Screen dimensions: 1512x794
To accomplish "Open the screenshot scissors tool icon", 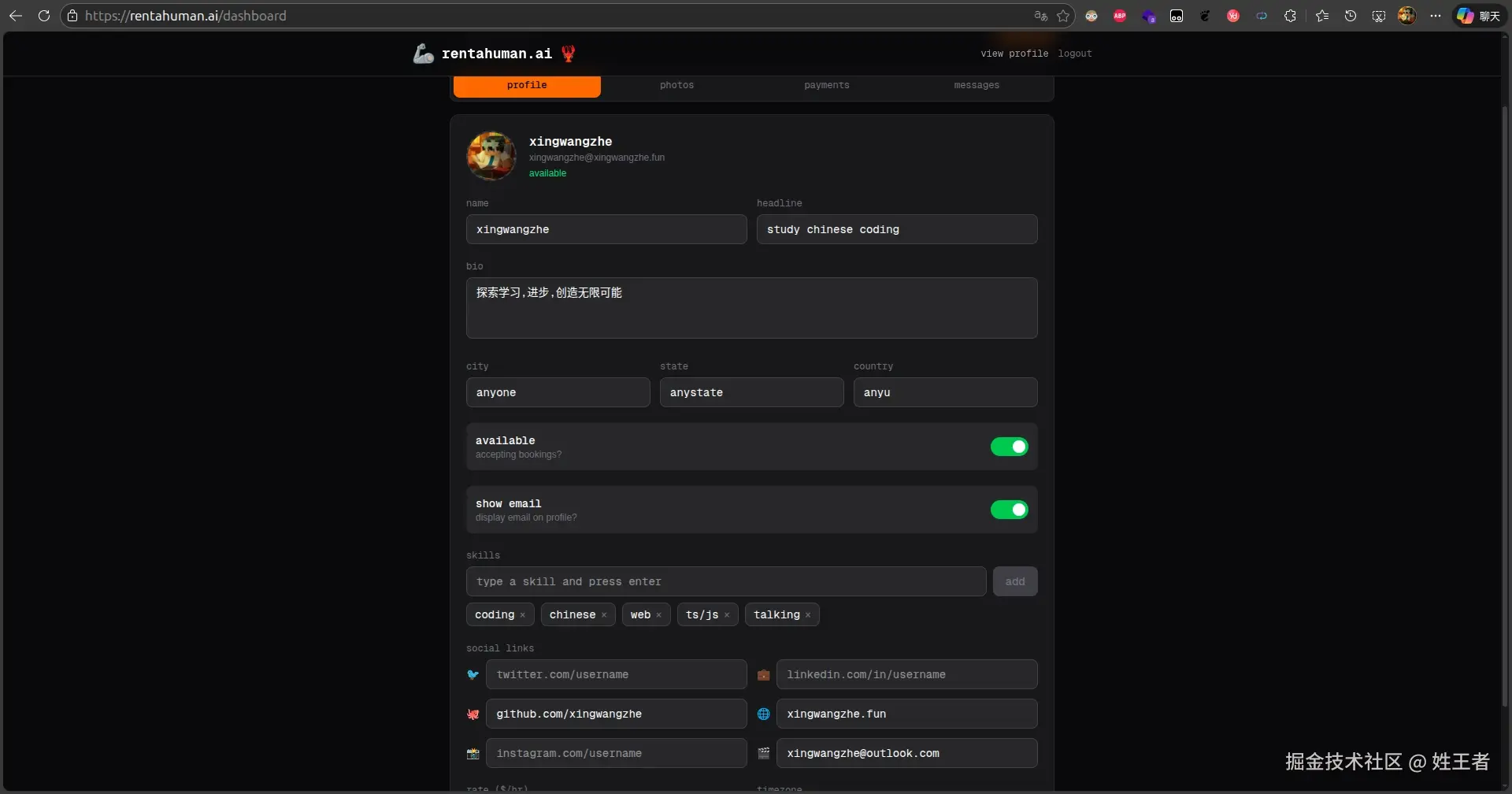I will click(x=1379, y=16).
